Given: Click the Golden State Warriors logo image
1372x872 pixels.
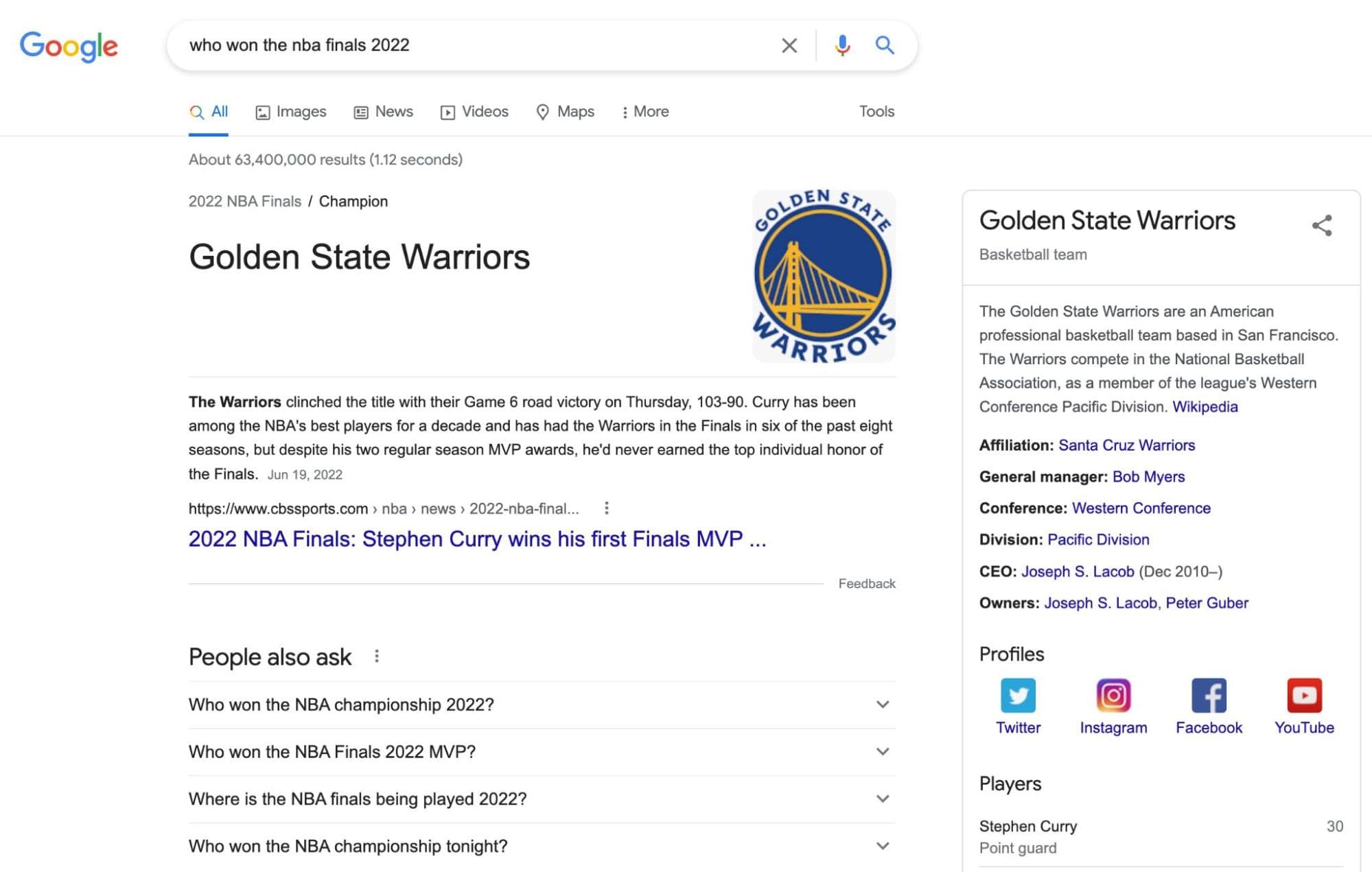Looking at the screenshot, I should tap(824, 276).
